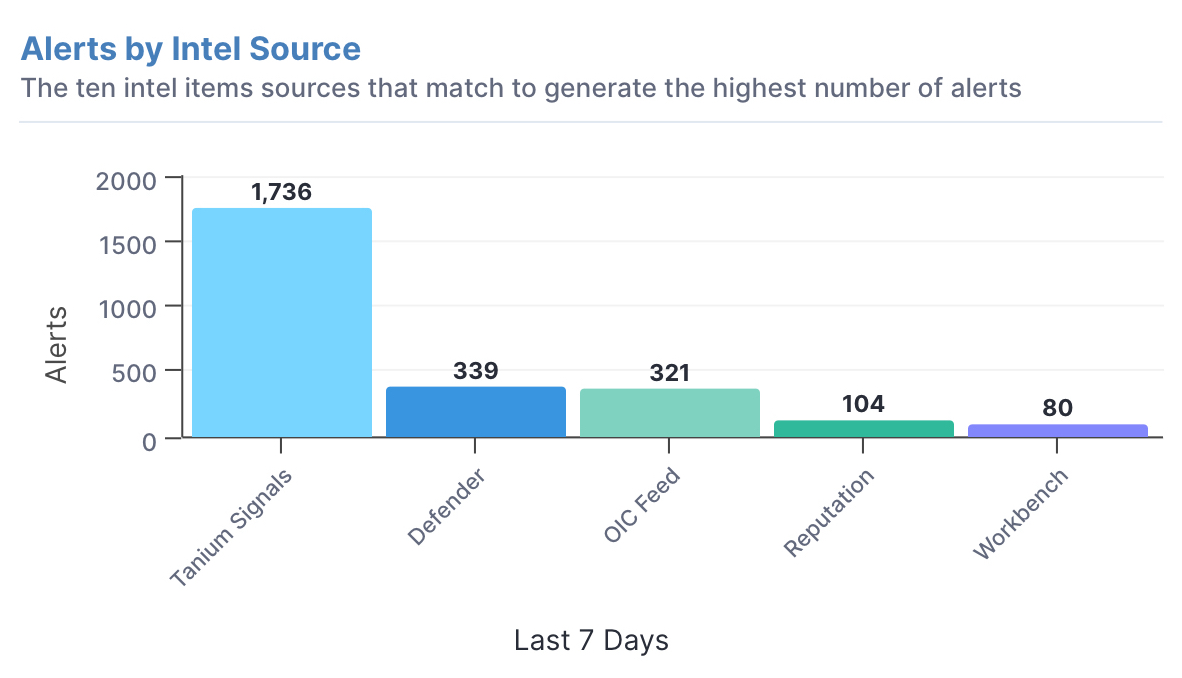Click the 321 value label
This screenshot has height=678, width=1182.
[x=669, y=373]
